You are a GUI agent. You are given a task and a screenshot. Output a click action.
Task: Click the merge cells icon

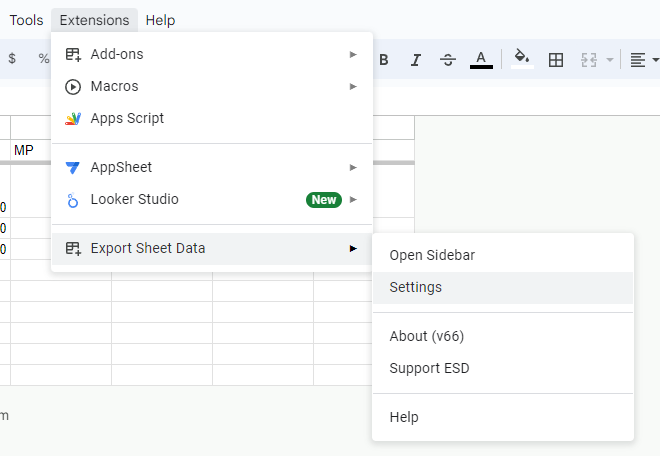tap(589, 60)
